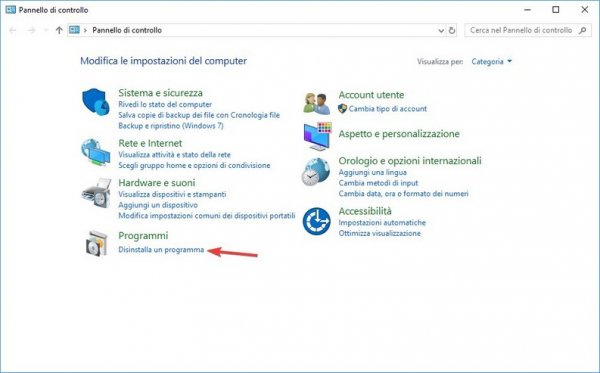
Task: Go up one level with up arrow
Action: pyautogui.click(x=59, y=30)
